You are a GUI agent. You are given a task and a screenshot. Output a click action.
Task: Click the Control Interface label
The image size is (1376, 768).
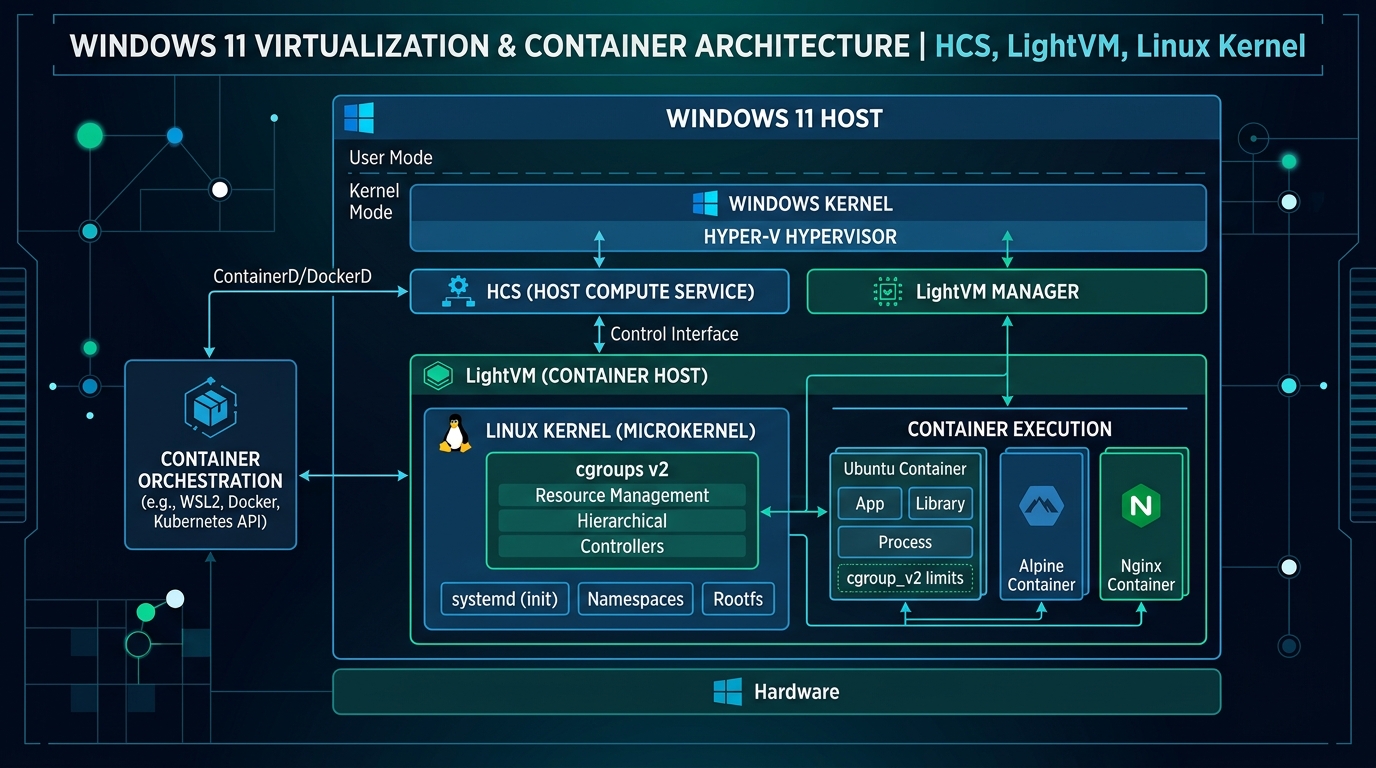pos(674,334)
